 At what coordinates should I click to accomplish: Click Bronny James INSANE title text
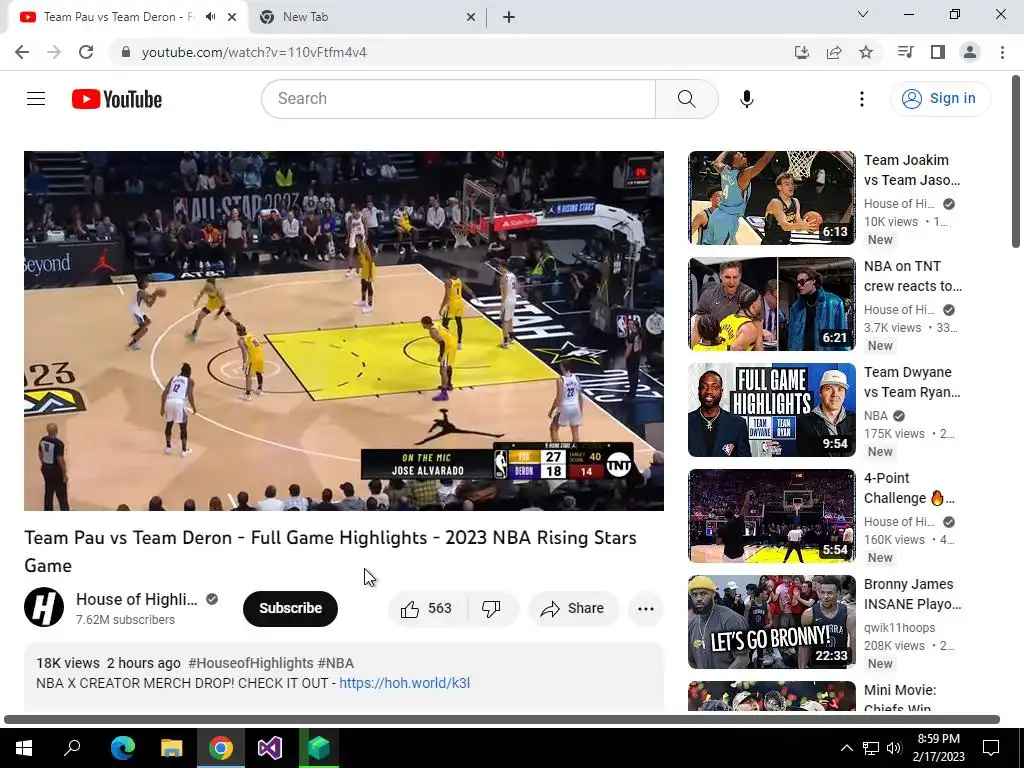tap(912, 594)
